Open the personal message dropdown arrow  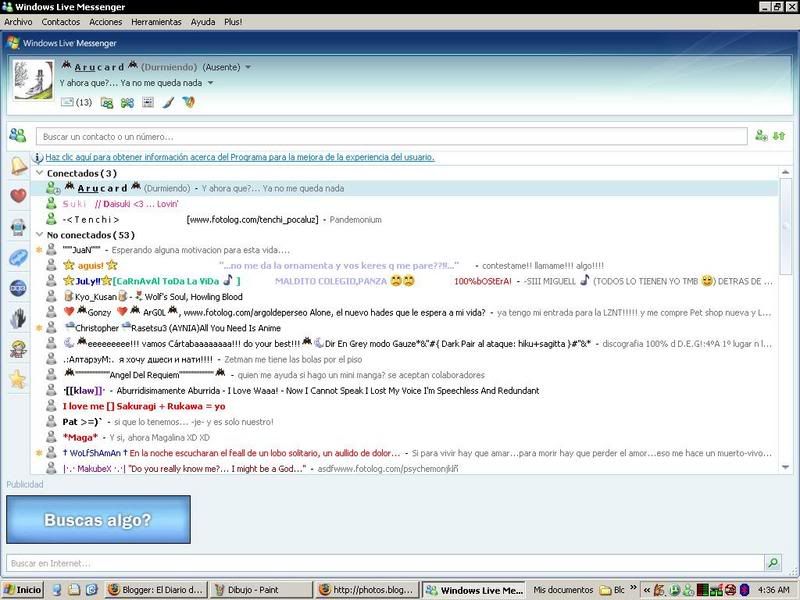click(x=210, y=83)
